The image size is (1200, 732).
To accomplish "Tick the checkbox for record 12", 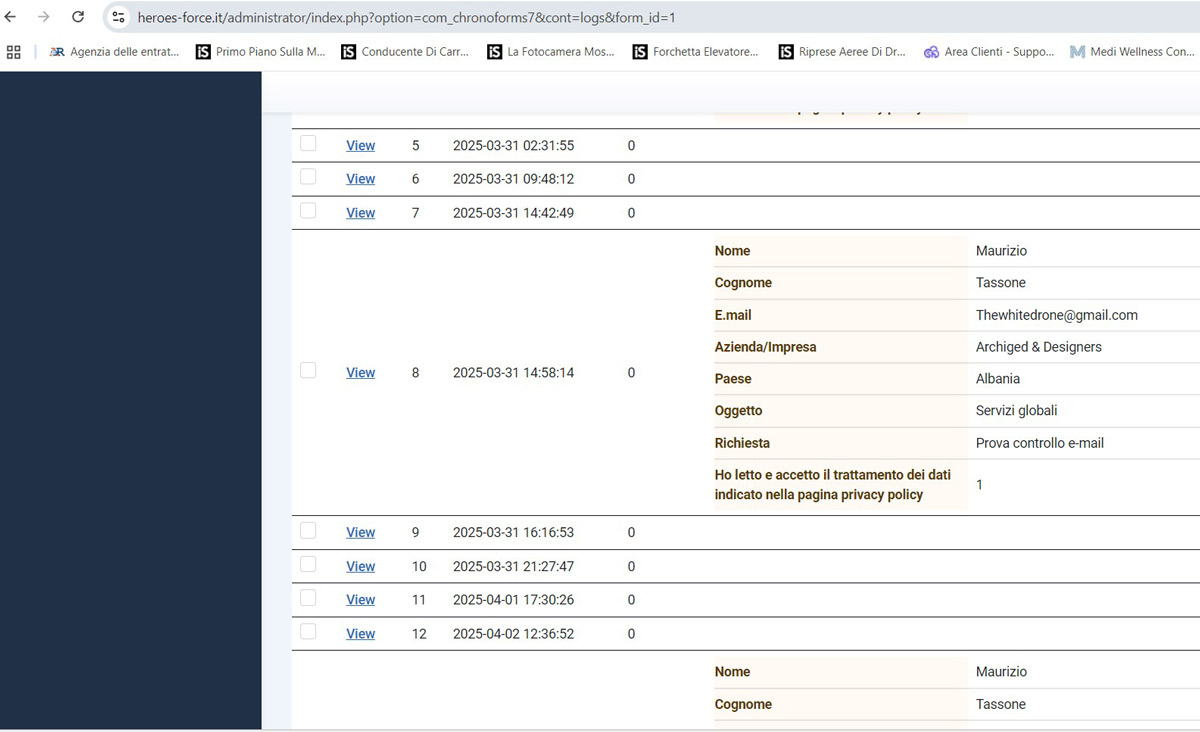I will 308,632.
